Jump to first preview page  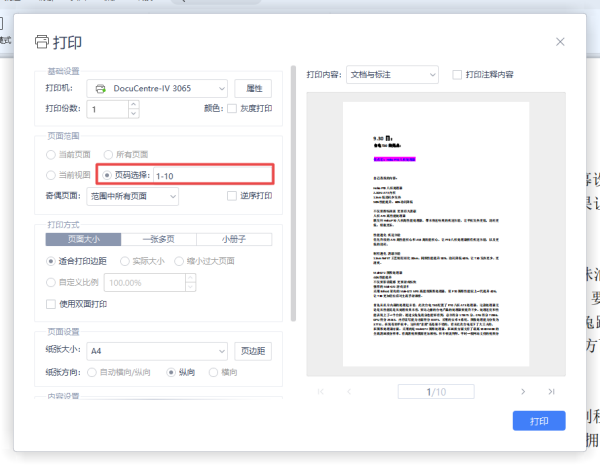[x=321, y=392]
